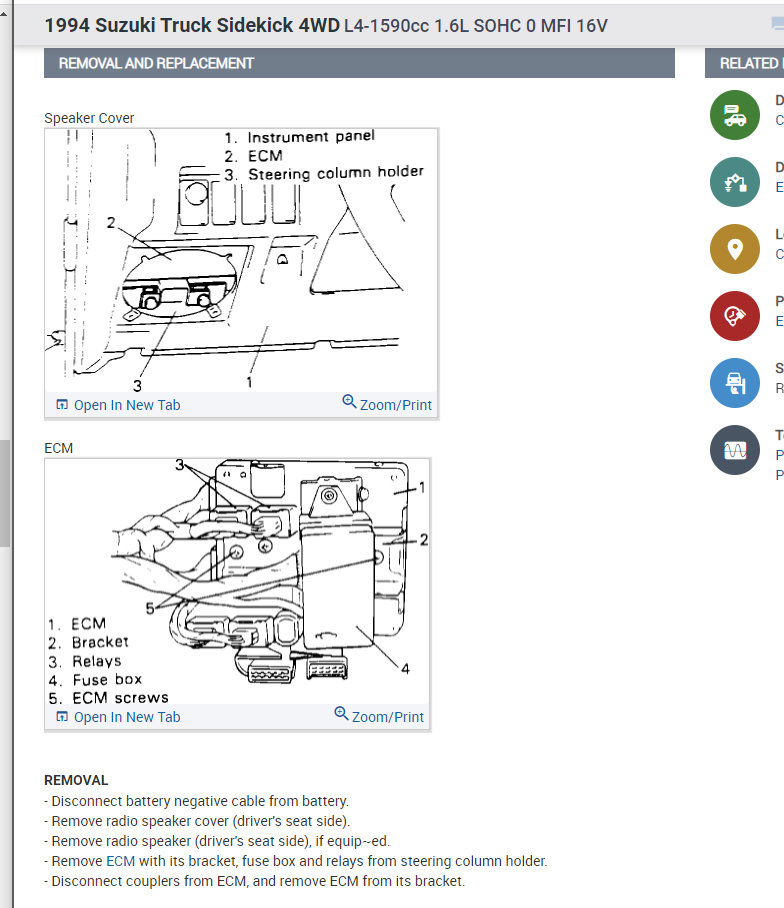Click the green vehicle diagnostic circle icon
The width and height of the screenshot is (784, 908).
point(735,115)
